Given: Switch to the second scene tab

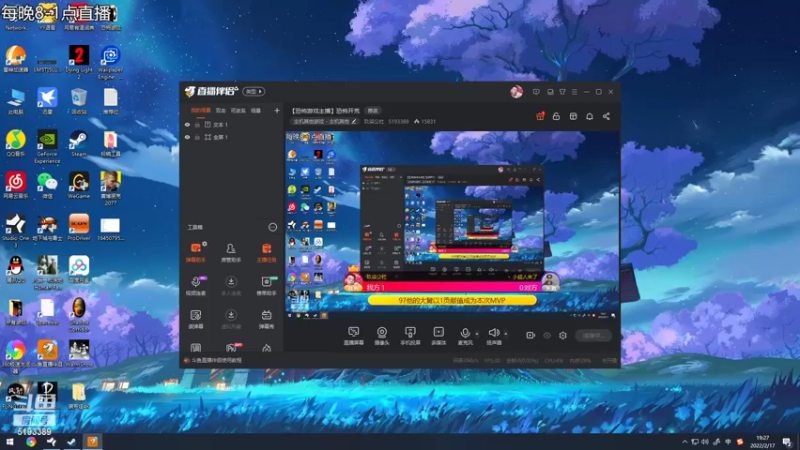Looking at the screenshot, I should coord(220,110).
